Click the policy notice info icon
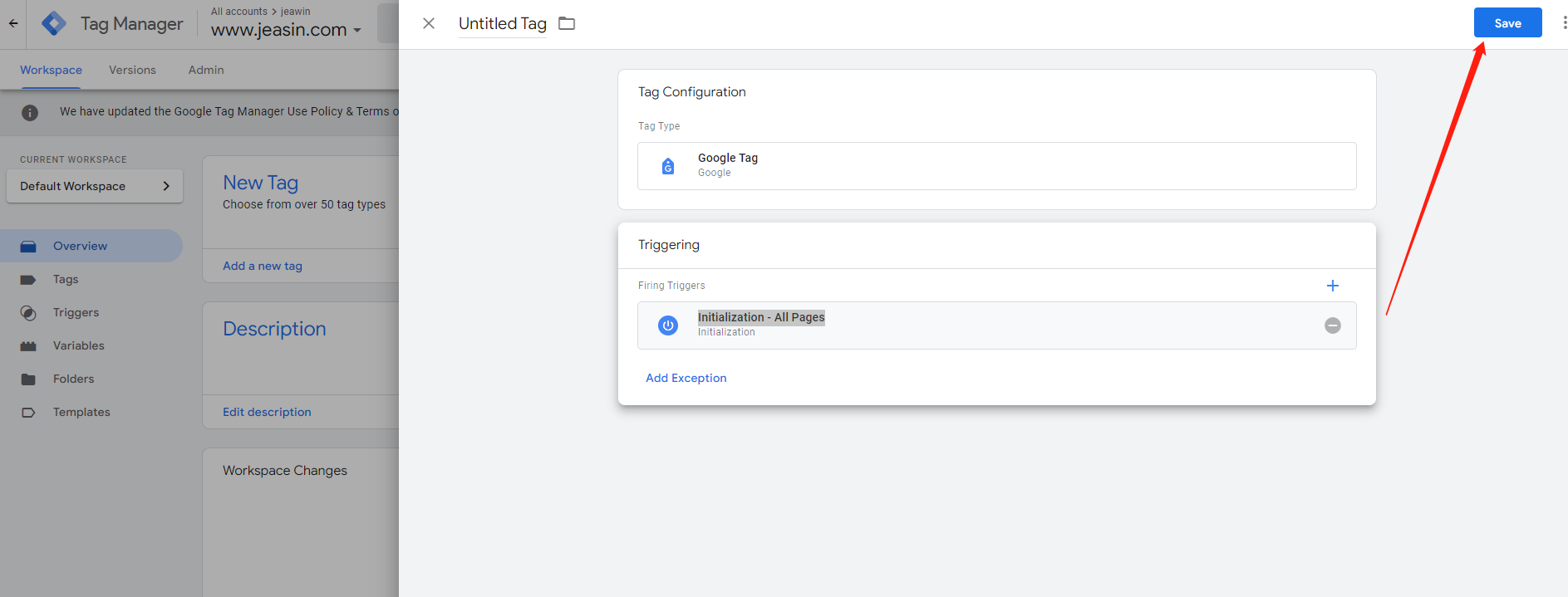This screenshot has height=597, width=1568. coord(30,112)
